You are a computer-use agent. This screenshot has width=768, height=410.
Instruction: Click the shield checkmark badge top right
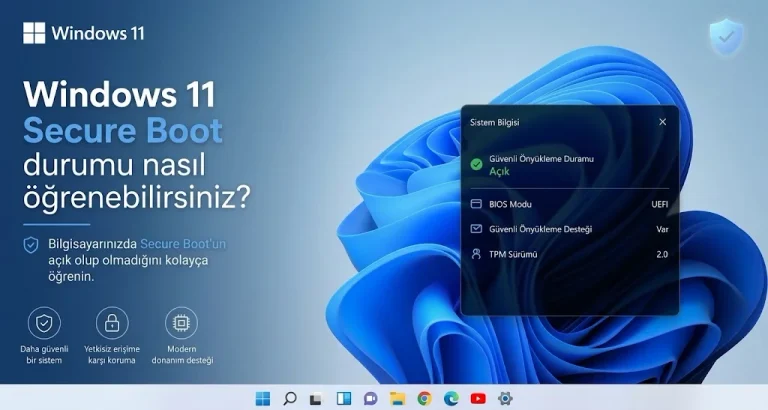[726, 37]
